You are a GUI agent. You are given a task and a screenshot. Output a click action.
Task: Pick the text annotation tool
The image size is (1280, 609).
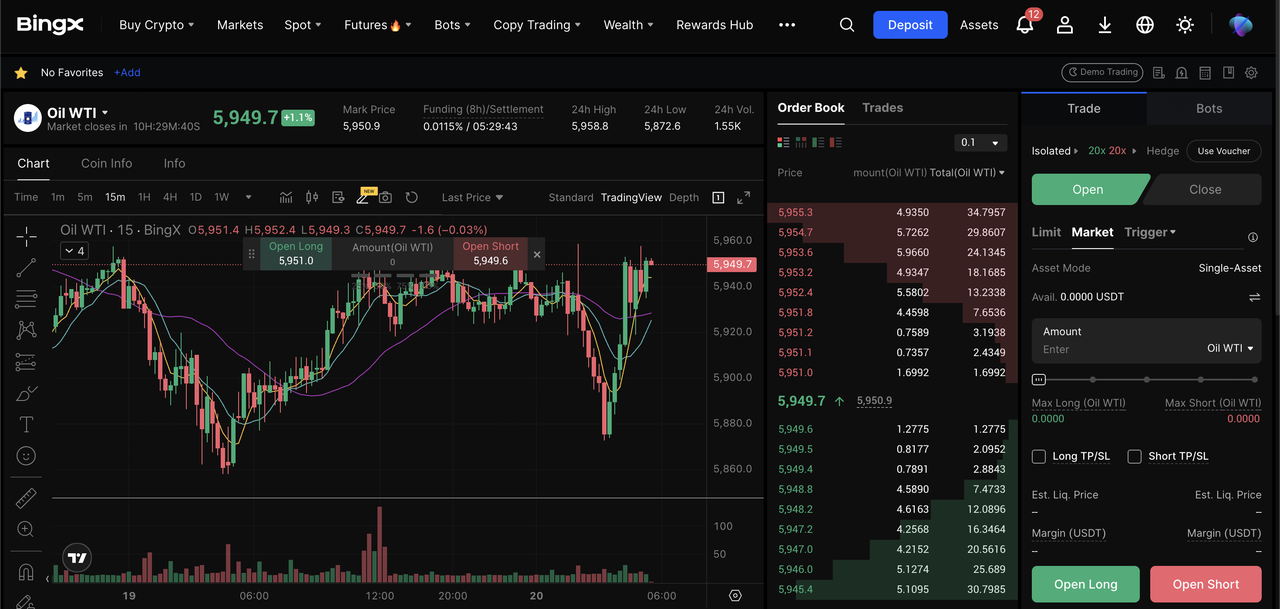(27, 425)
